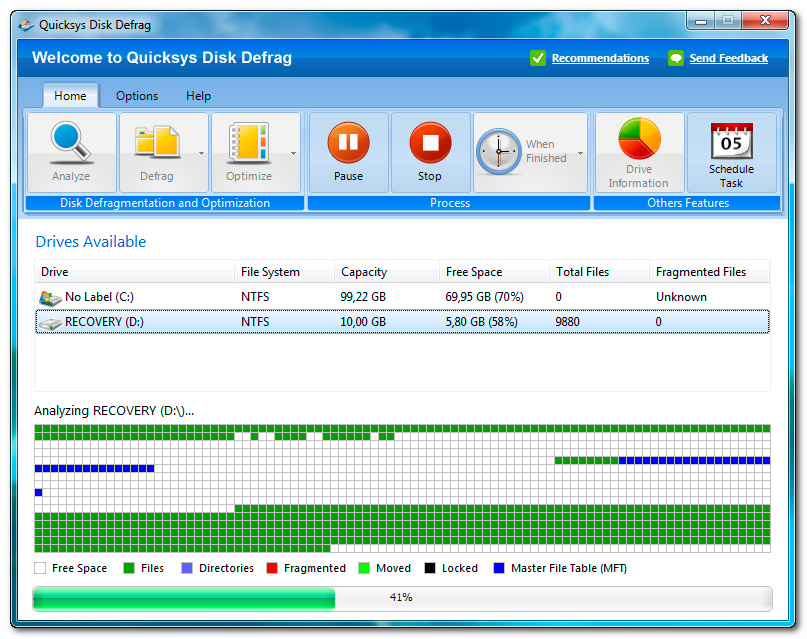Click the Analyzing RECOVERY (D:\) status text
This screenshot has height=639, width=807.
[114, 411]
